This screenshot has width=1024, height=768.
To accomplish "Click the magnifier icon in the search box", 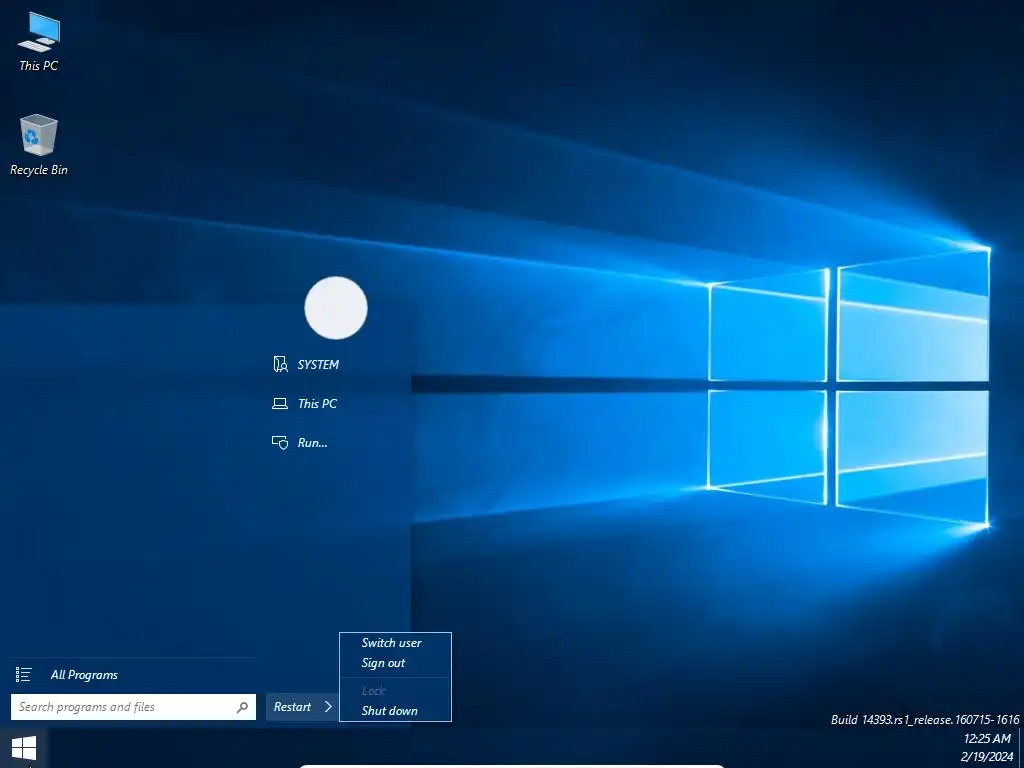I will point(242,707).
